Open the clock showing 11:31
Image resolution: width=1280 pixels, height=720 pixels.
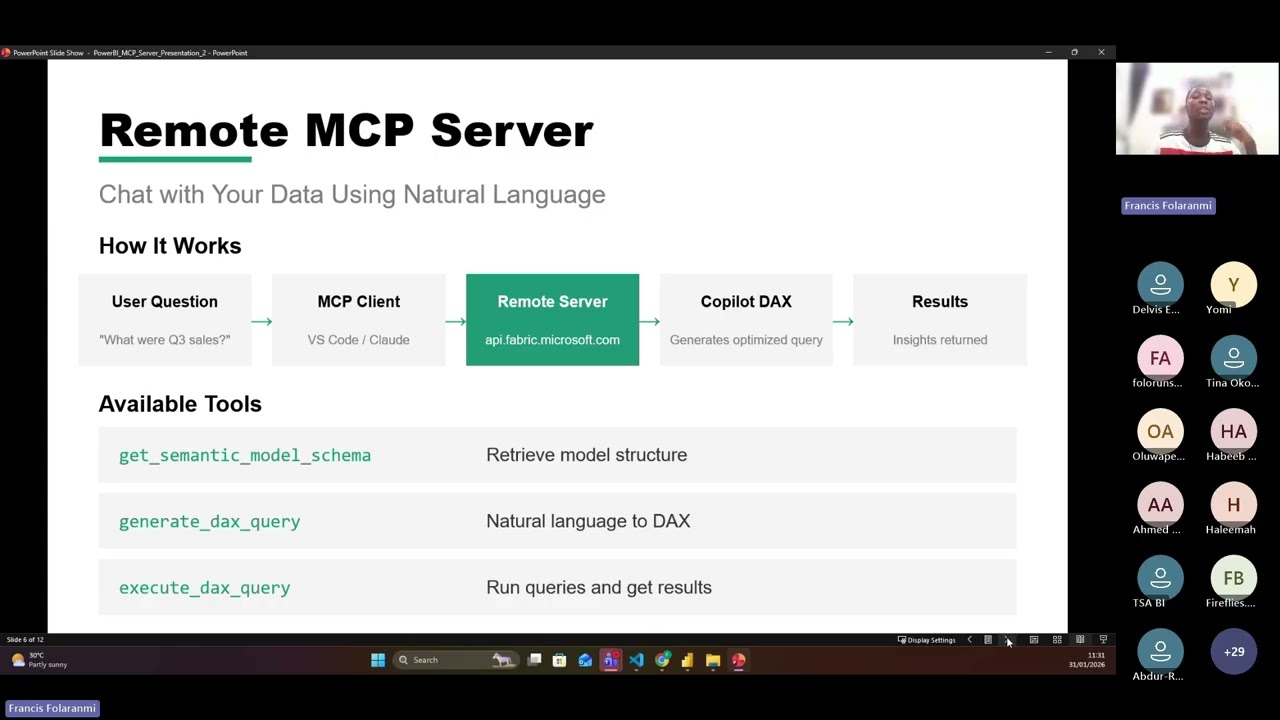click(x=1087, y=660)
